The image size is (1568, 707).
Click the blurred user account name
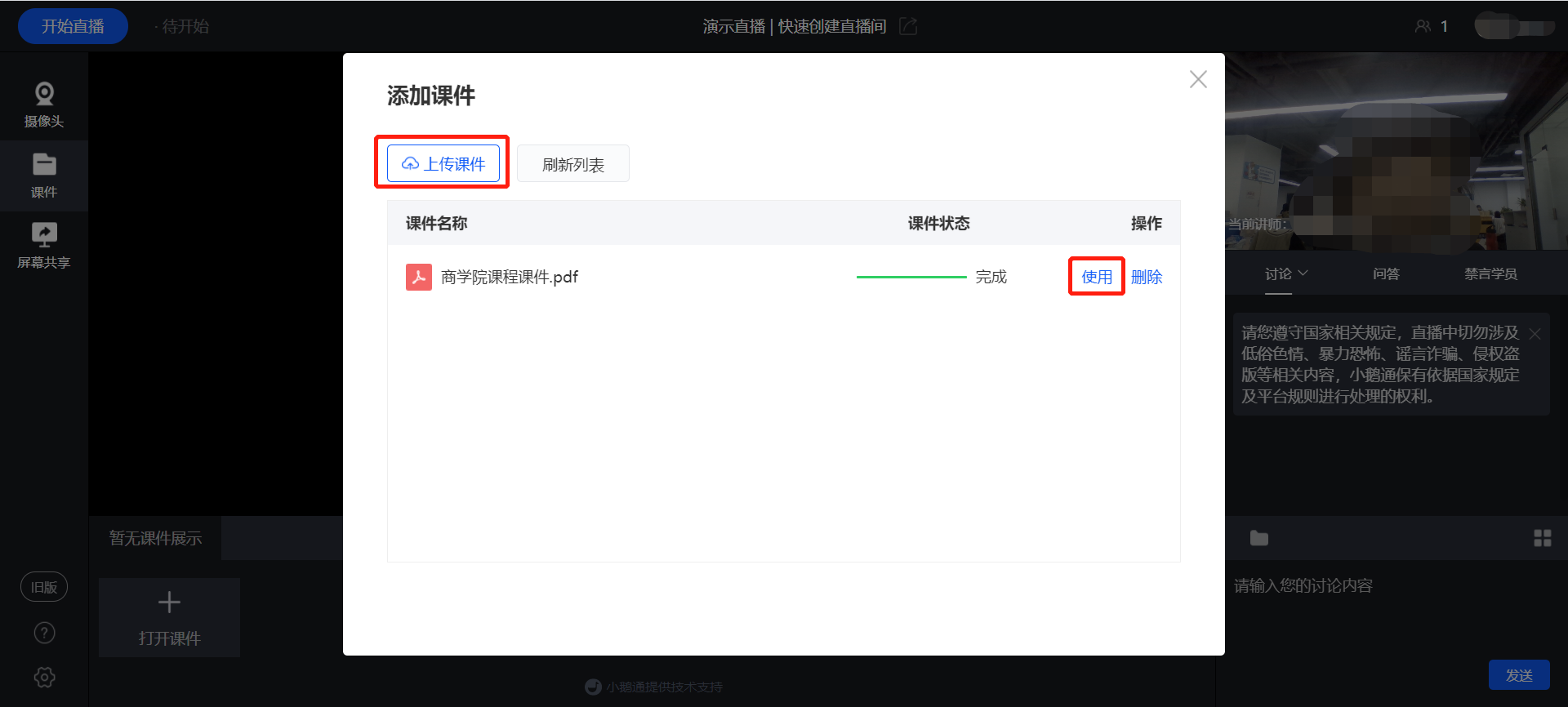(1515, 26)
